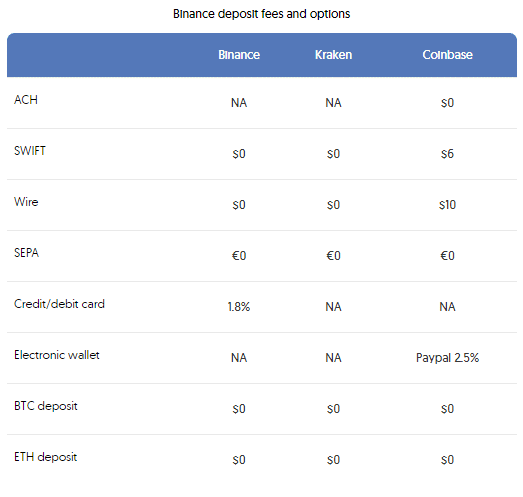This screenshot has width=523, height=497.
Task: Click Coinbase's $0 ETH deposit fee
Action: coord(447,460)
